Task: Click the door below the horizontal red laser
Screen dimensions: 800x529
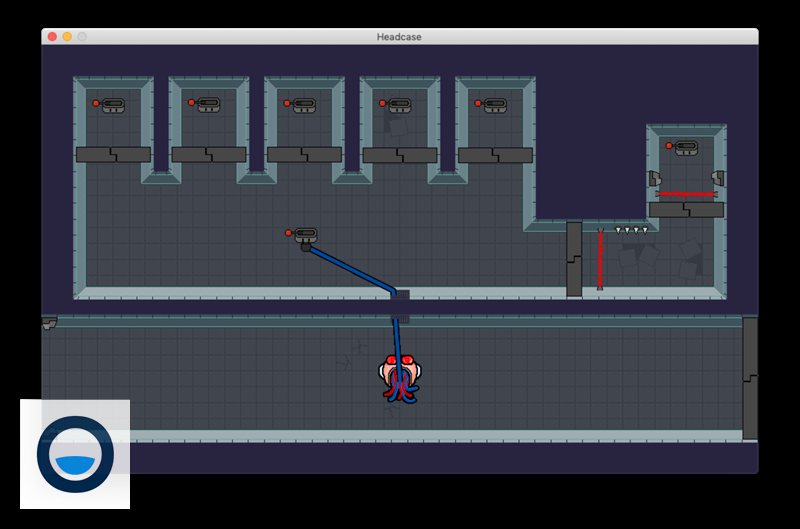Action: point(686,210)
